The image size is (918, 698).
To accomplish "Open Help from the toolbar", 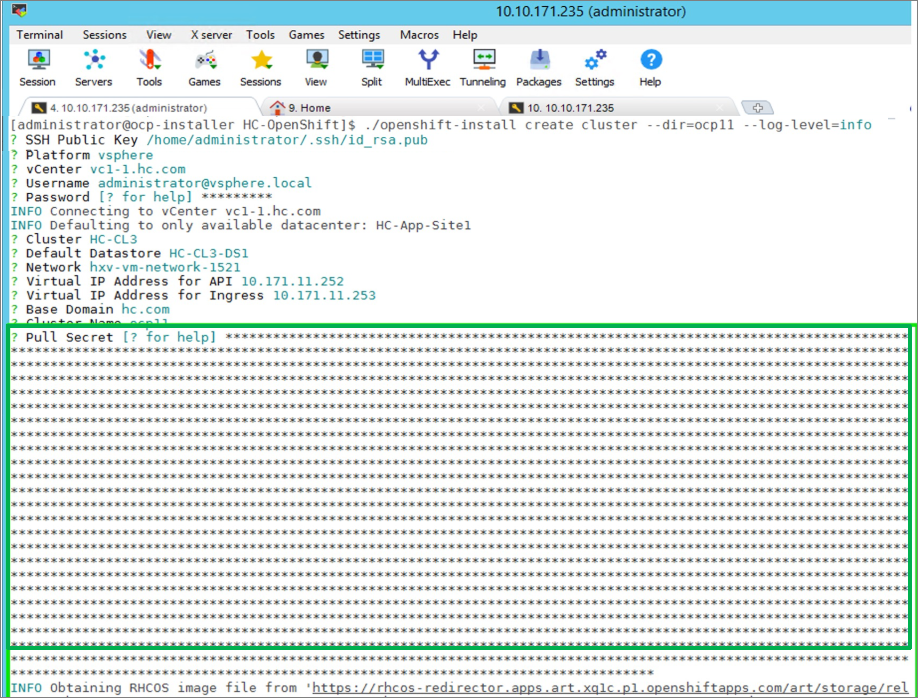I will (x=650, y=66).
